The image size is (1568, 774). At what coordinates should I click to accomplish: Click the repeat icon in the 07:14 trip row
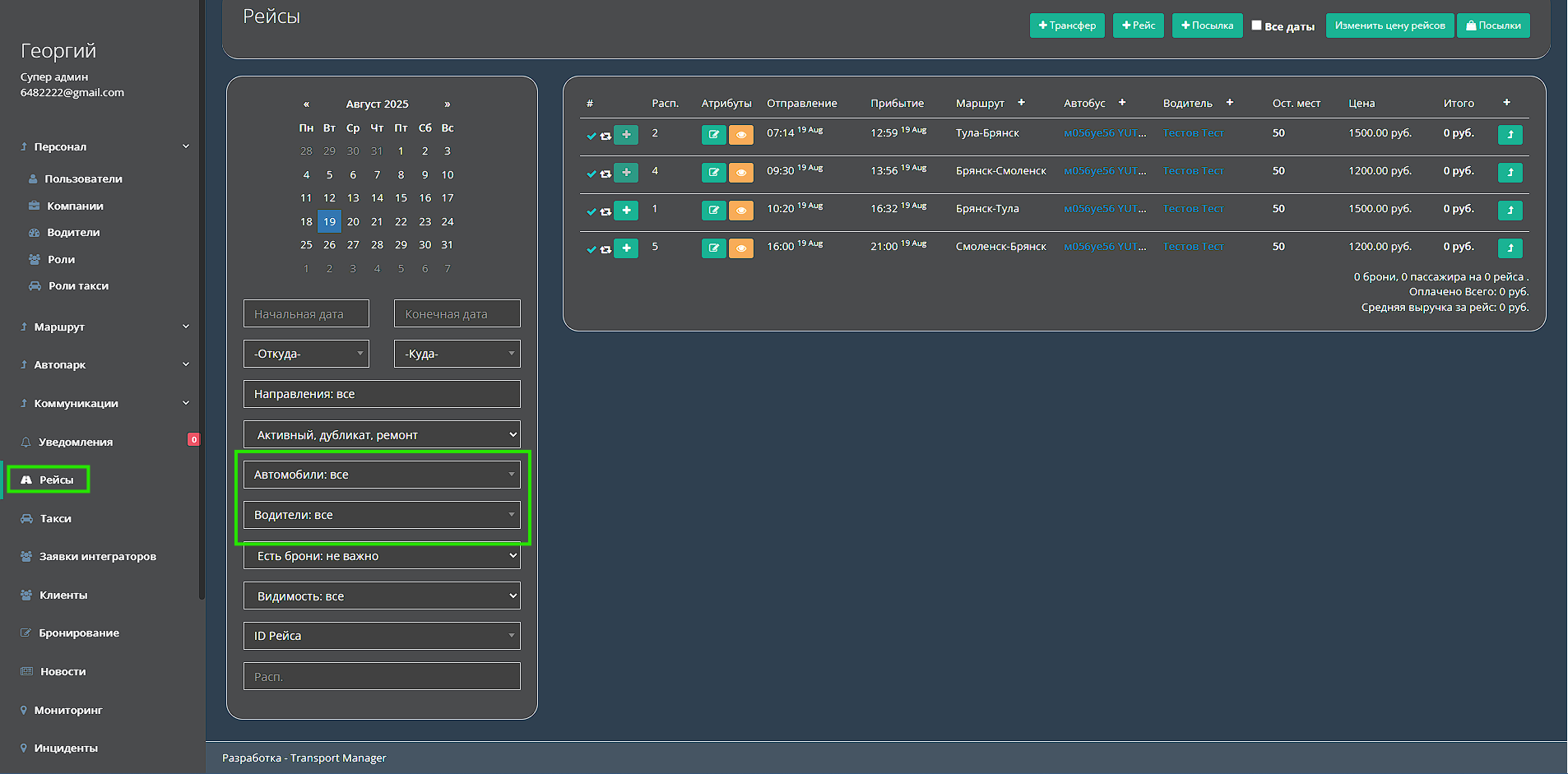(x=605, y=137)
